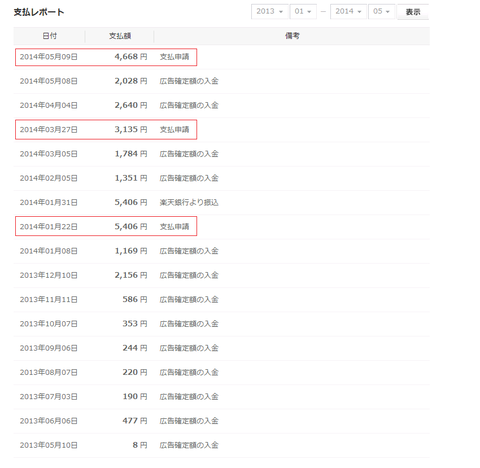480x468 pixels.
Task: Open the end month 05 dropdown
Action: [381, 12]
